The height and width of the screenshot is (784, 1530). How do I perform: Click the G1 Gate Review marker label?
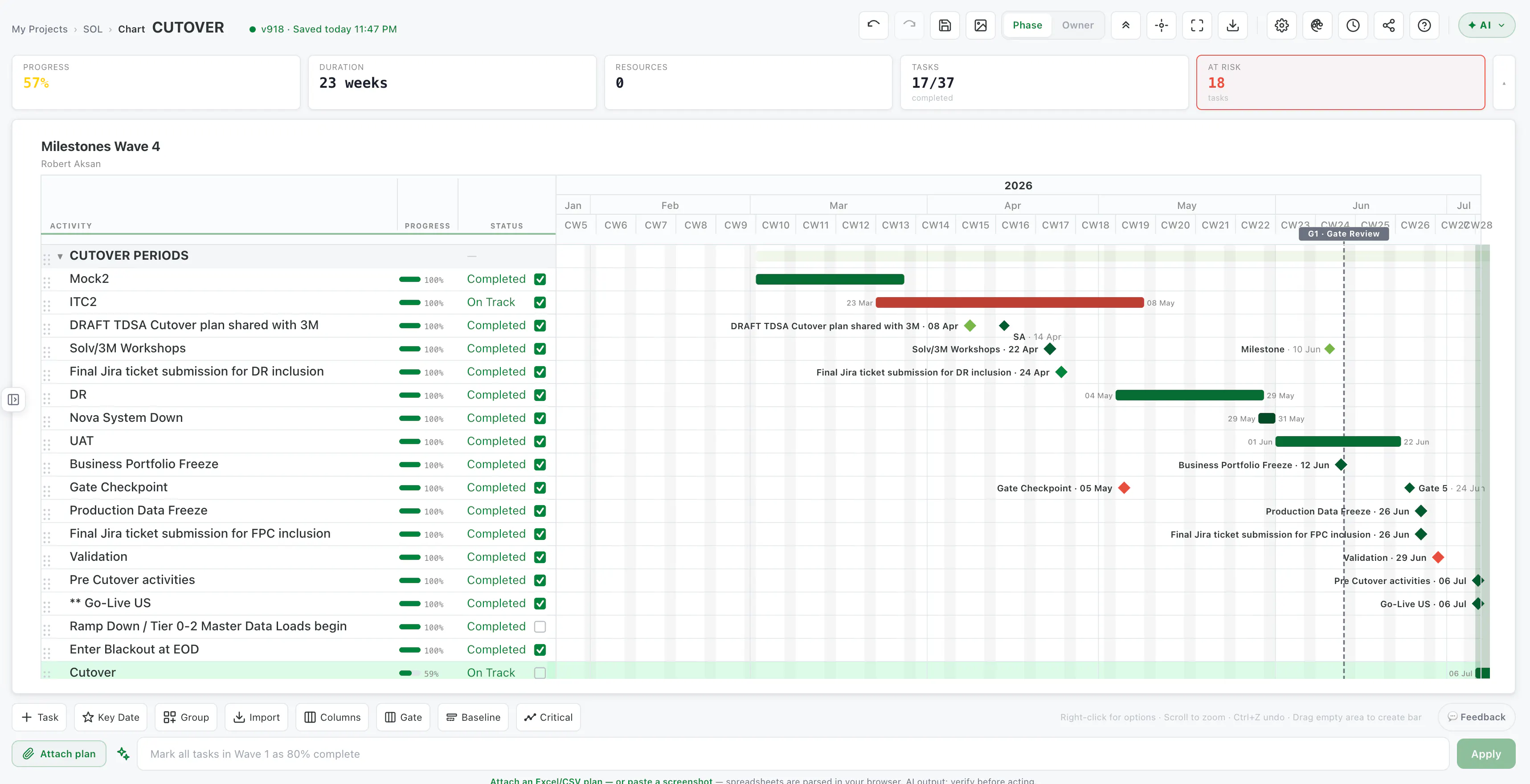click(1343, 233)
